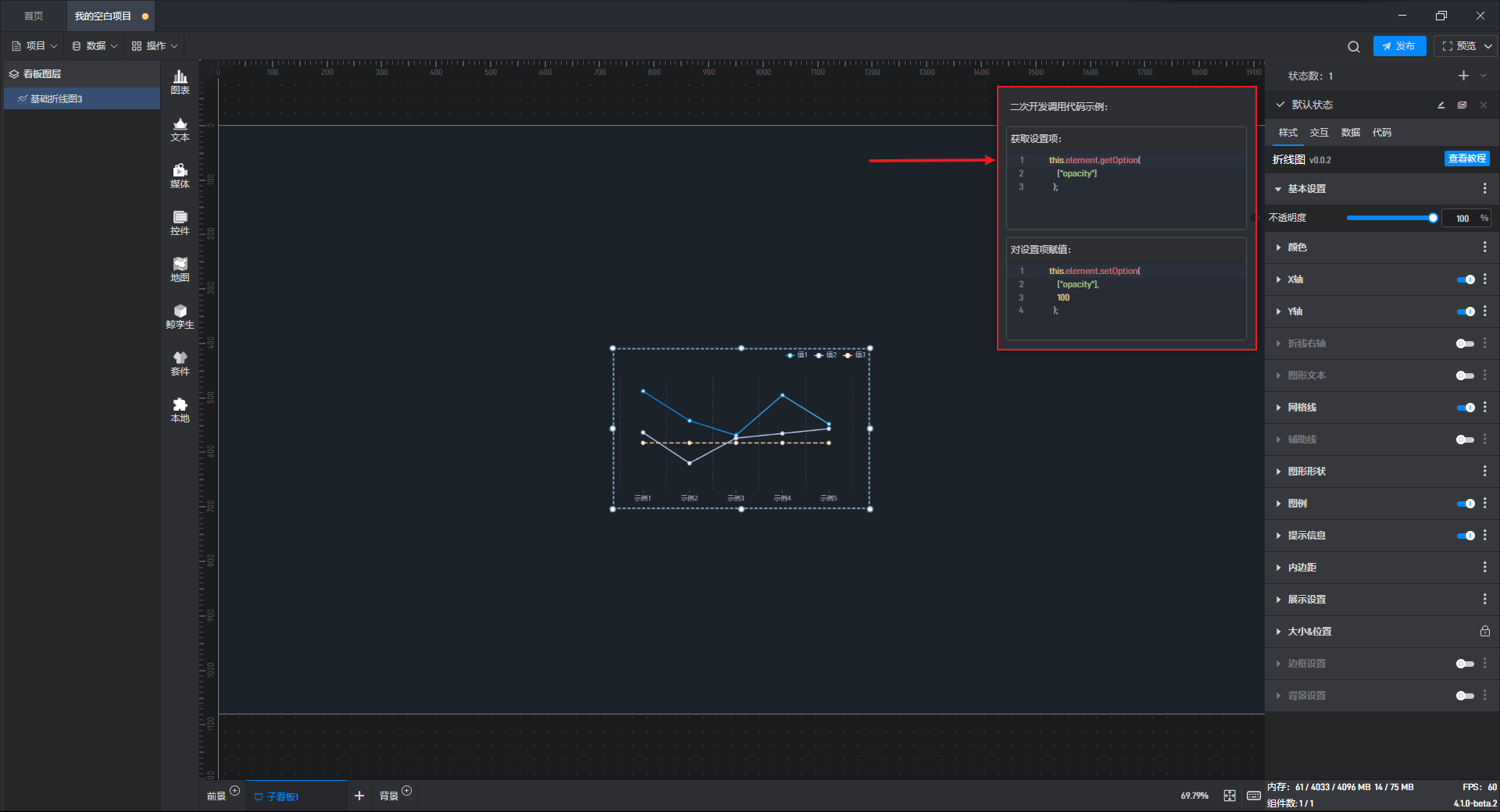Open 颜色 more options dots
This screenshot has width=1500, height=812.
[1485, 248]
